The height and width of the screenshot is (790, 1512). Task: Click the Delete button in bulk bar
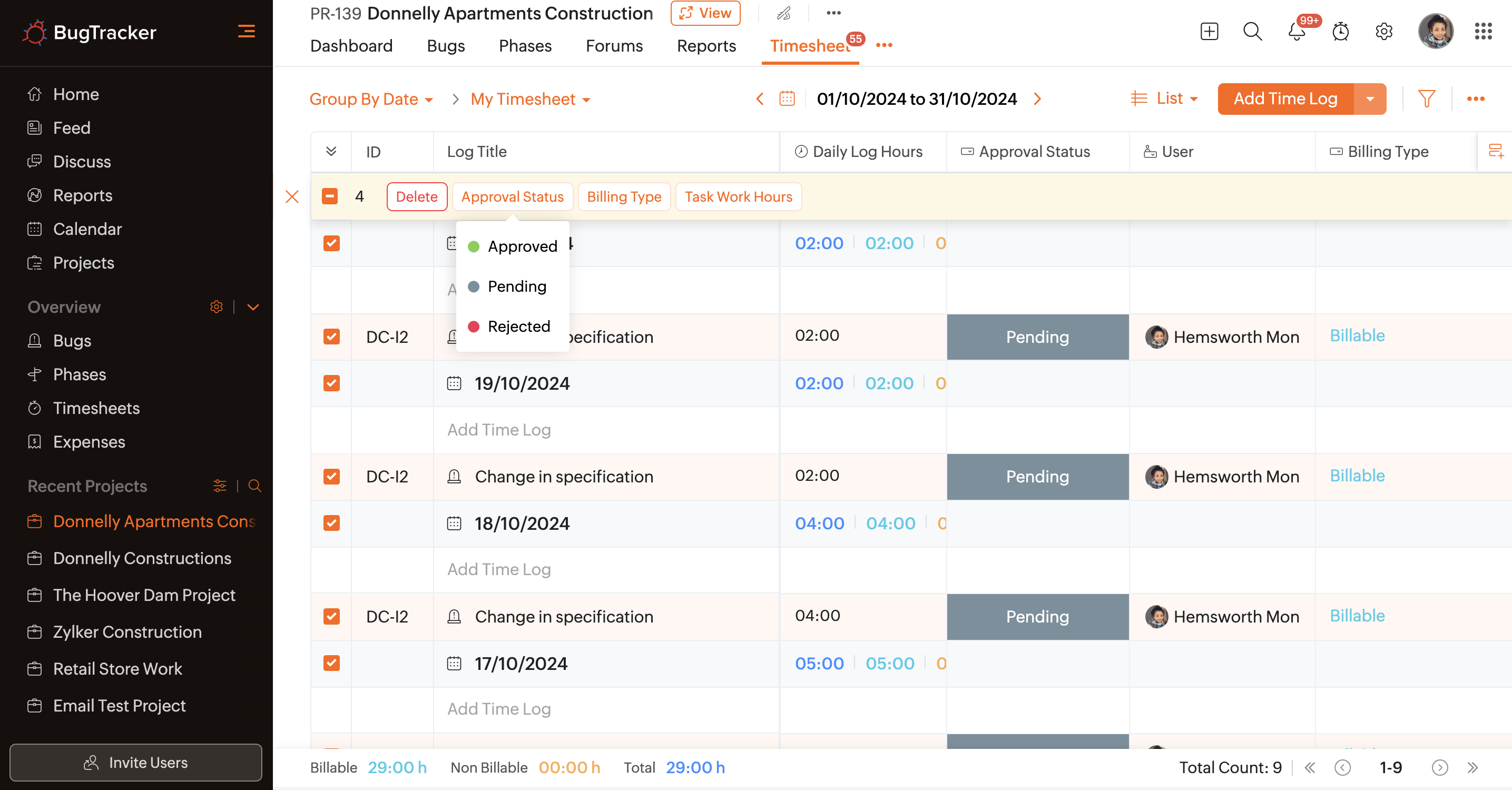(416, 196)
